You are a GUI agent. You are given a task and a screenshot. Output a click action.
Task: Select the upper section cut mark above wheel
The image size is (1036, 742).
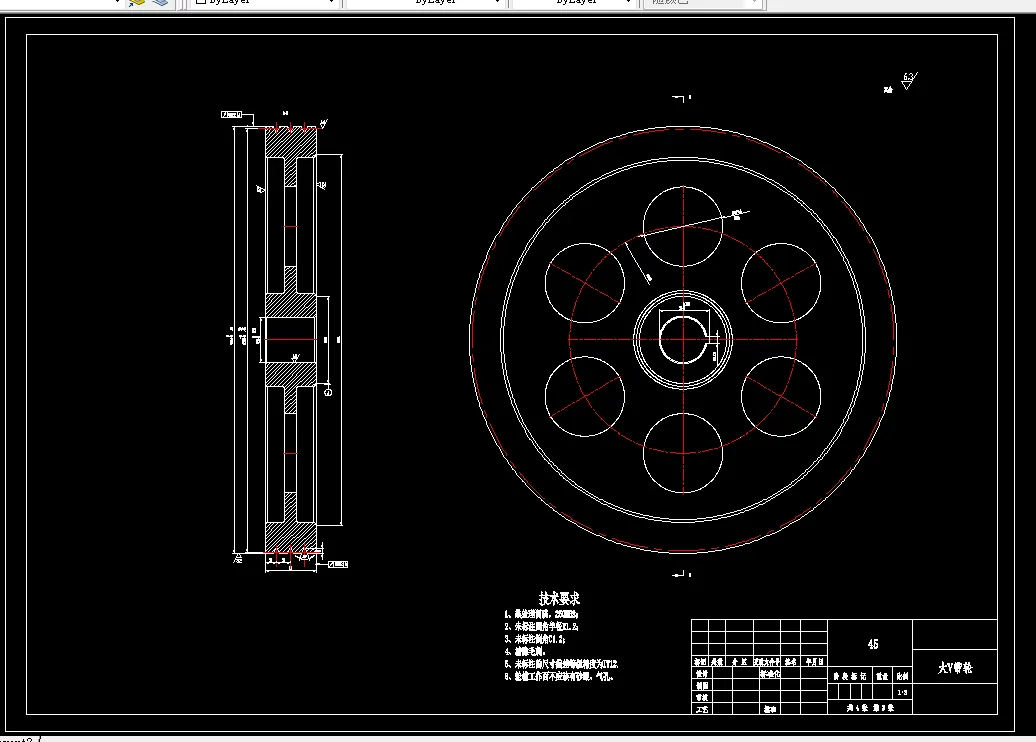(x=681, y=98)
